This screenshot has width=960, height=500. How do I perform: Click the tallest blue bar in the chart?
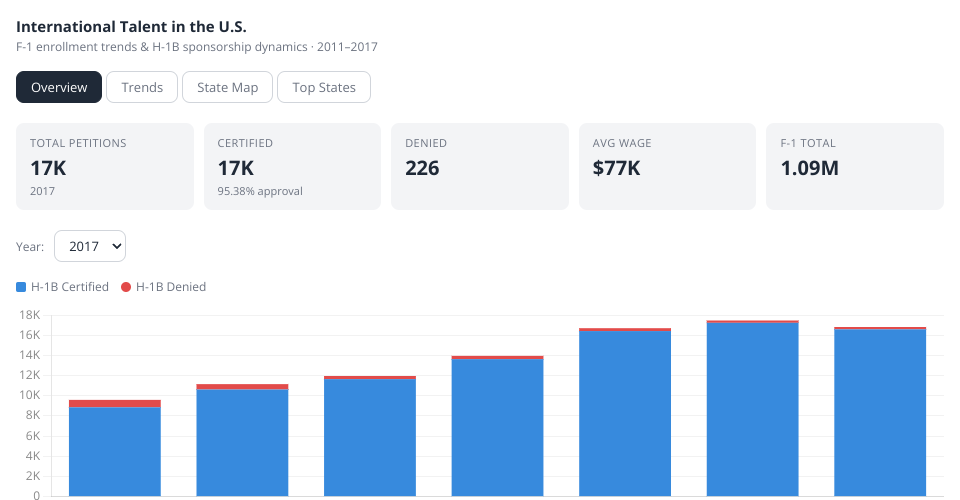(752, 410)
